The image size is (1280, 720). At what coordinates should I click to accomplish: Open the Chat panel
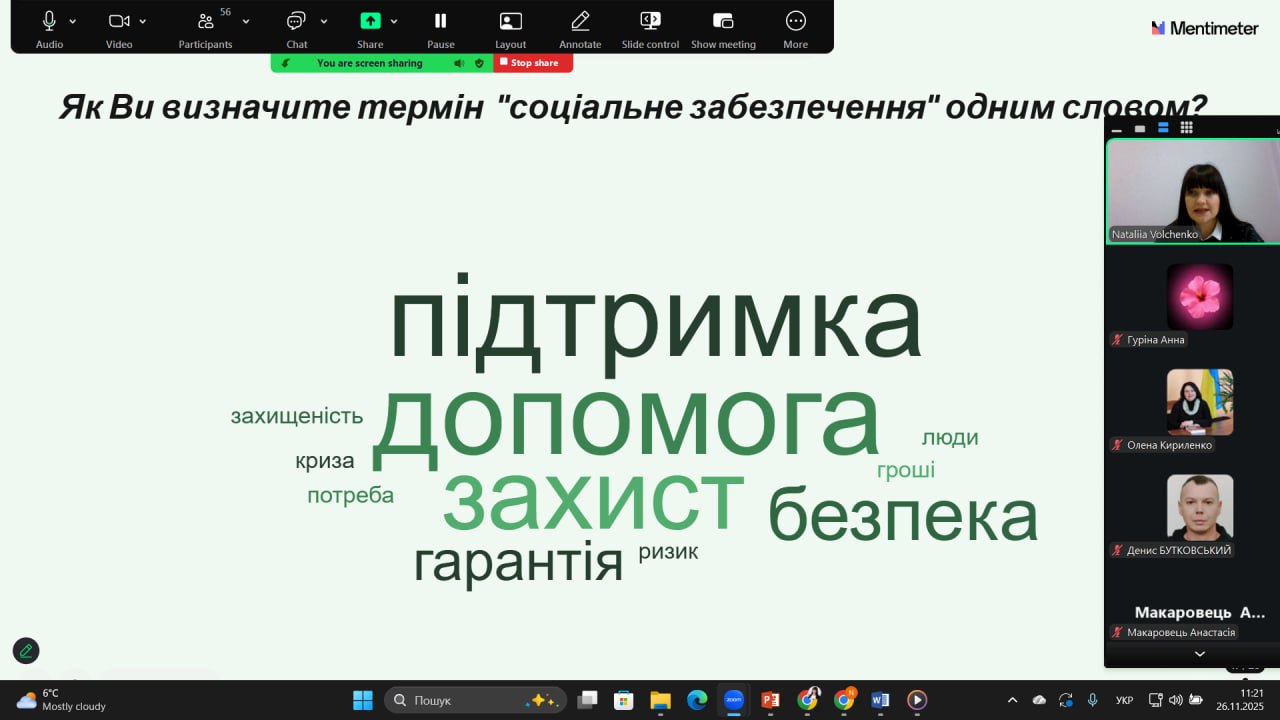tap(296, 22)
